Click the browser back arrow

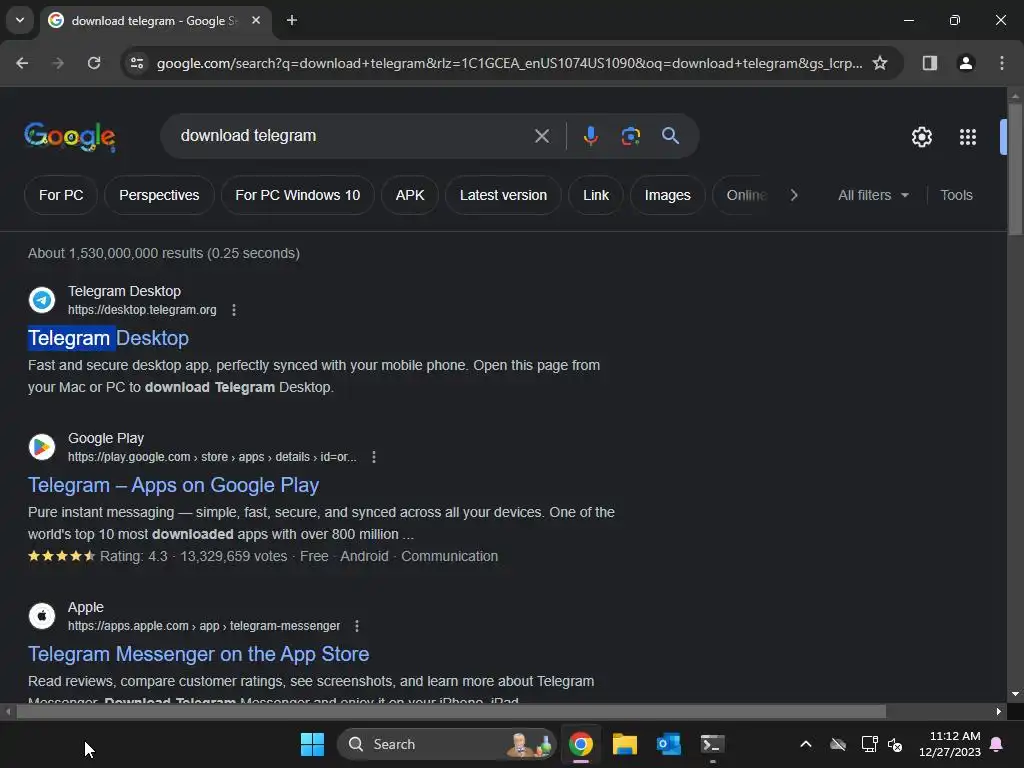pyautogui.click(x=22, y=63)
